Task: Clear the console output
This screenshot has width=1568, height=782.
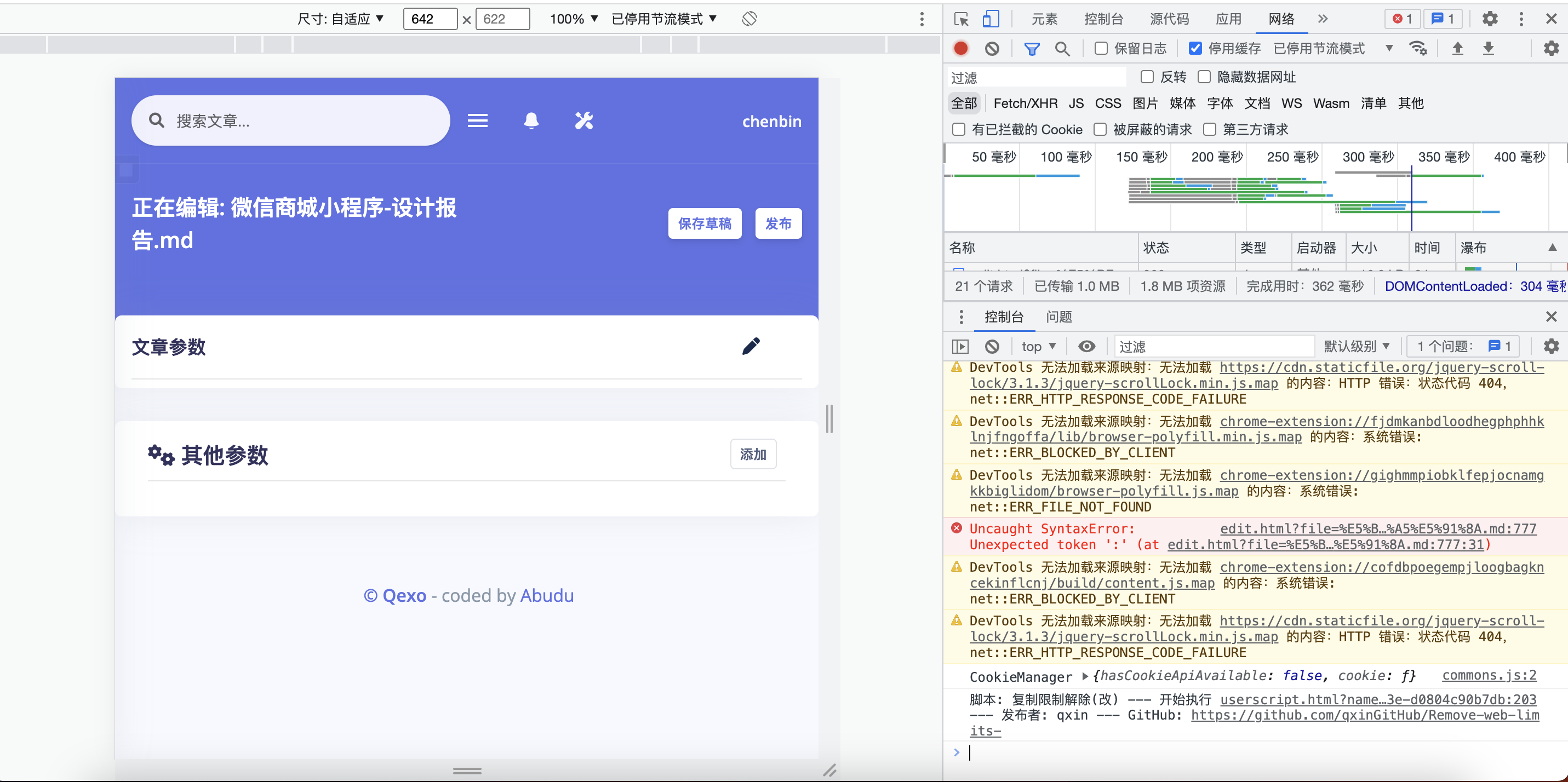Action: [x=992, y=346]
